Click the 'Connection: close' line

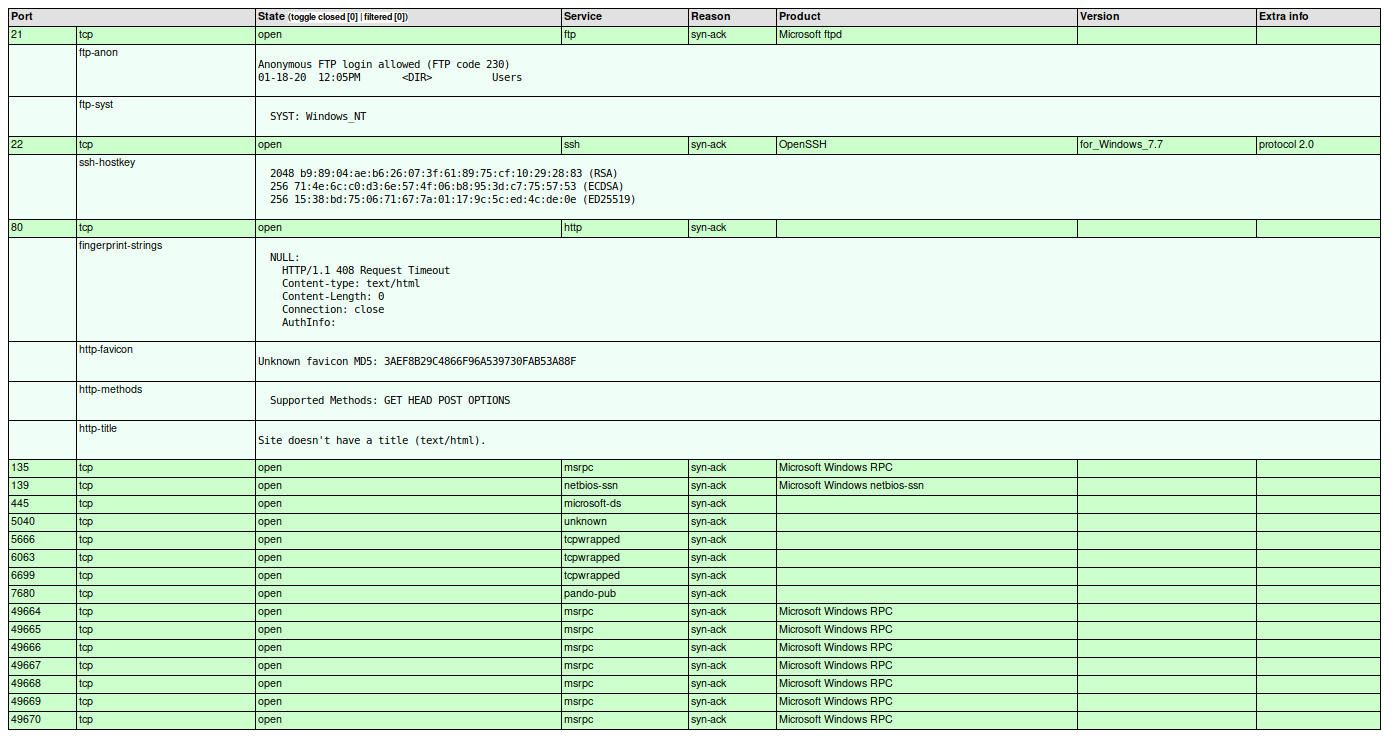(333, 310)
